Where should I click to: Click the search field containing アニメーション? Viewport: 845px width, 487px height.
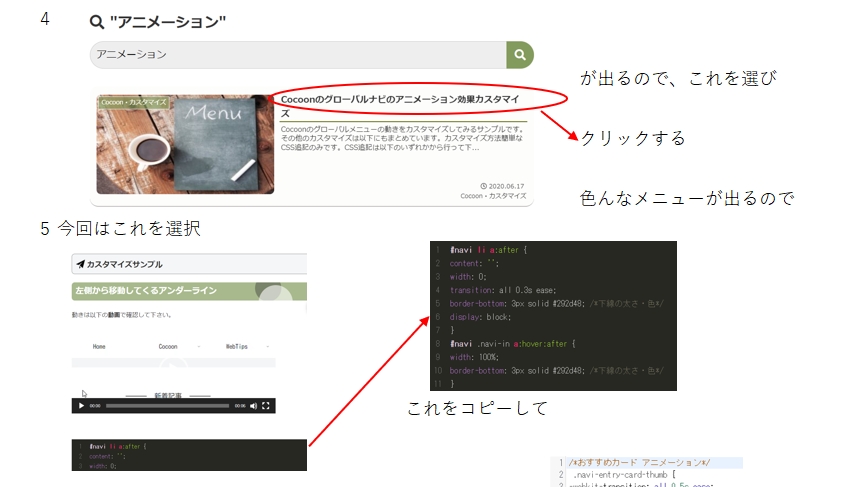(x=298, y=55)
